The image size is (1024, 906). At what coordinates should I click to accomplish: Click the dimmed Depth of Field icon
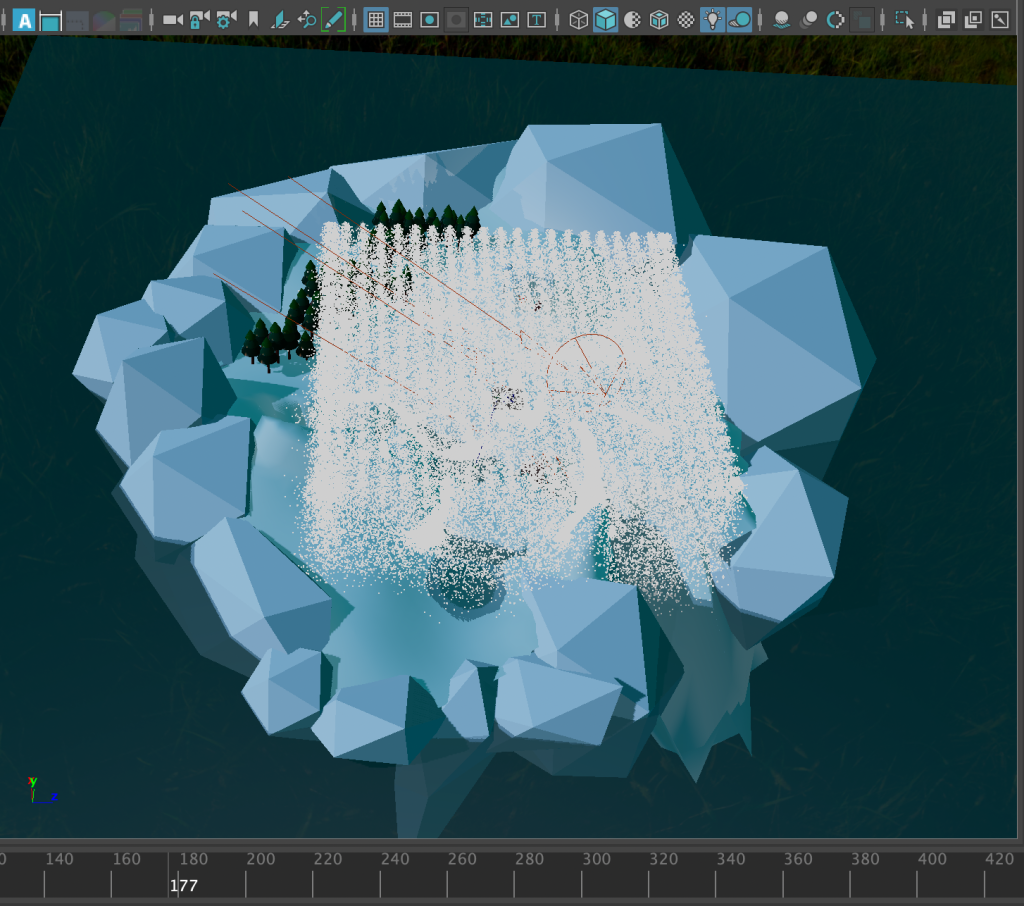coord(863,20)
